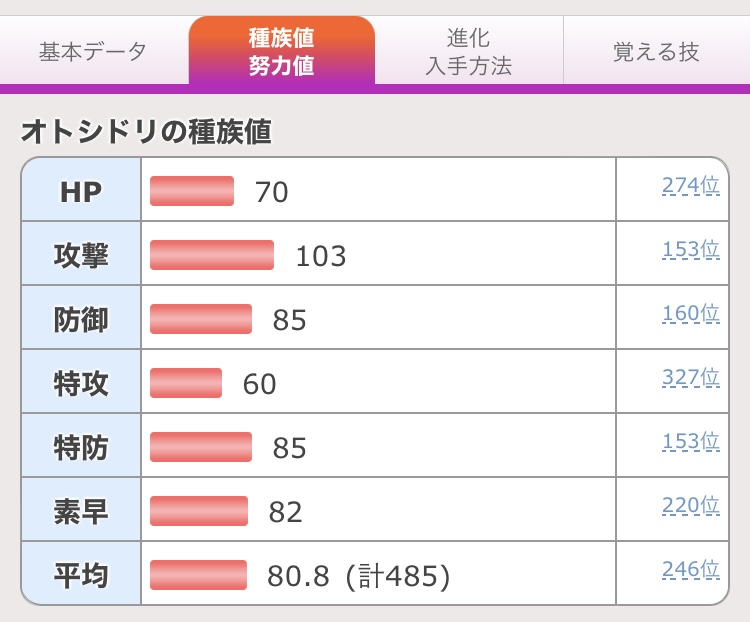Open the 基本データ tab
This screenshot has width=750, height=622.
(93, 52)
